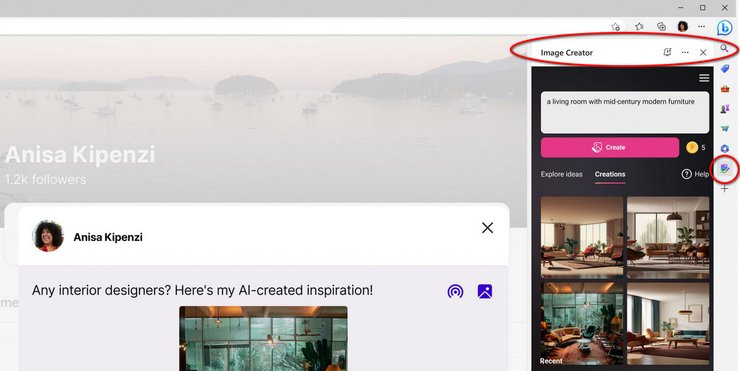Open the blue paper-plane icon in the sidebar
The width and height of the screenshot is (740, 371).
tap(724, 128)
